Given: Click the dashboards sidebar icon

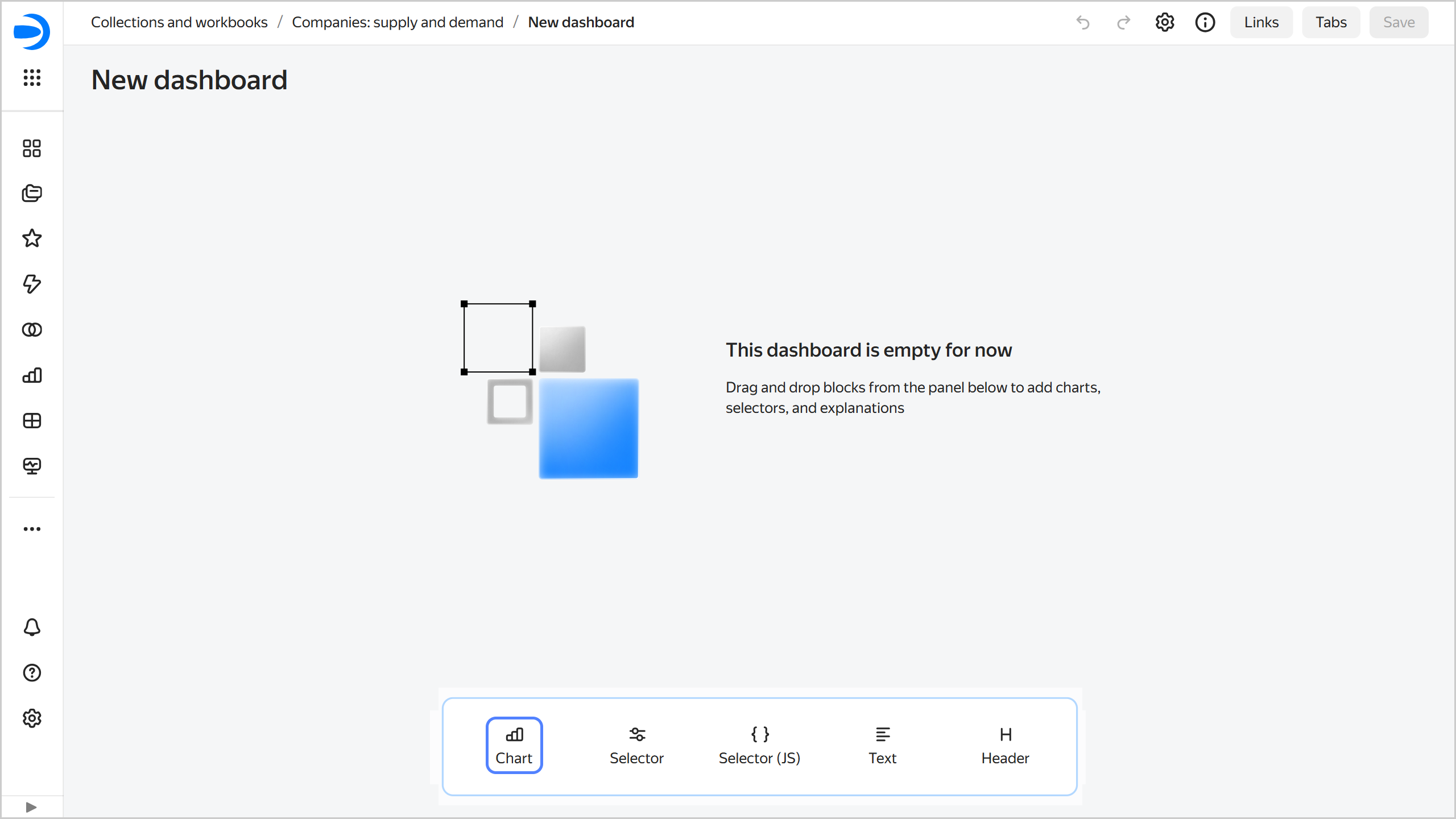Looking at the screenshot, I should pos(32,148).
